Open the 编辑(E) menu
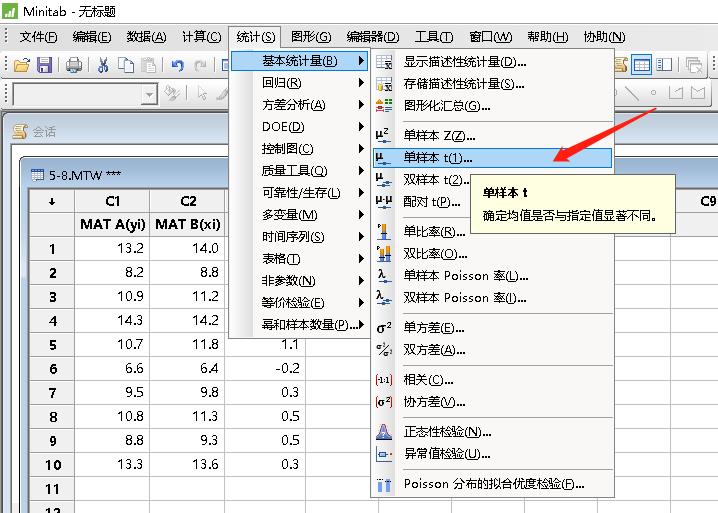The image size is (718, 513). 92,37
